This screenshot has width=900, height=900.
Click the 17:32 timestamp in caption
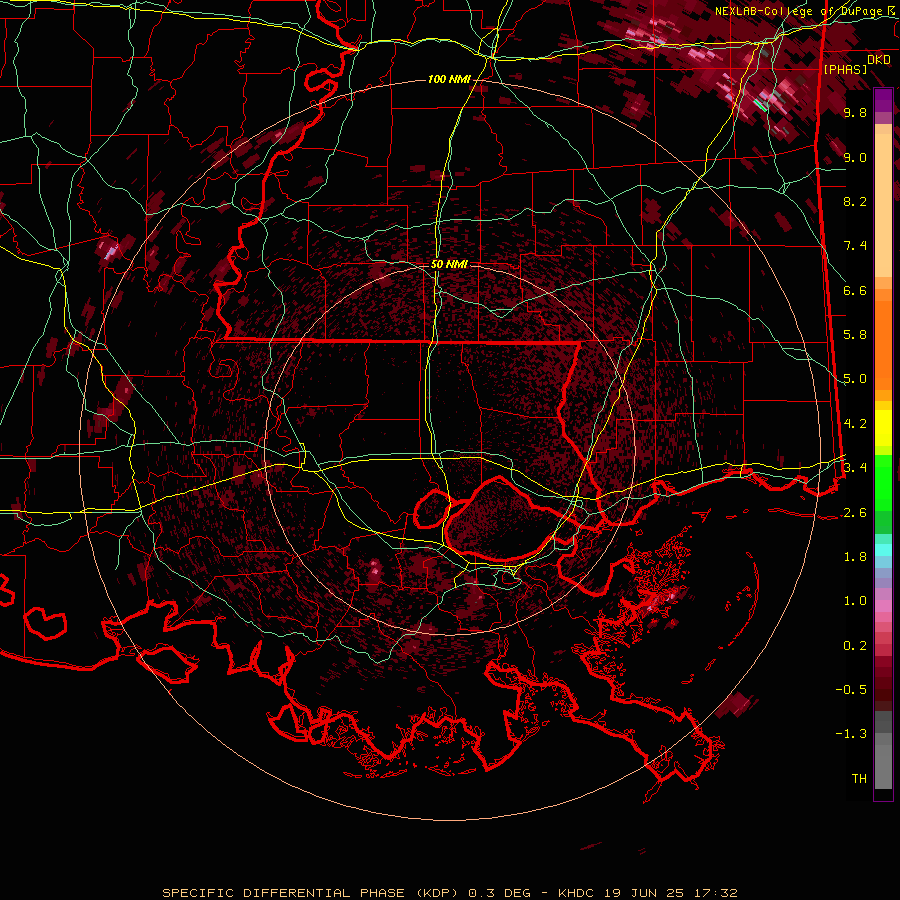715,893
